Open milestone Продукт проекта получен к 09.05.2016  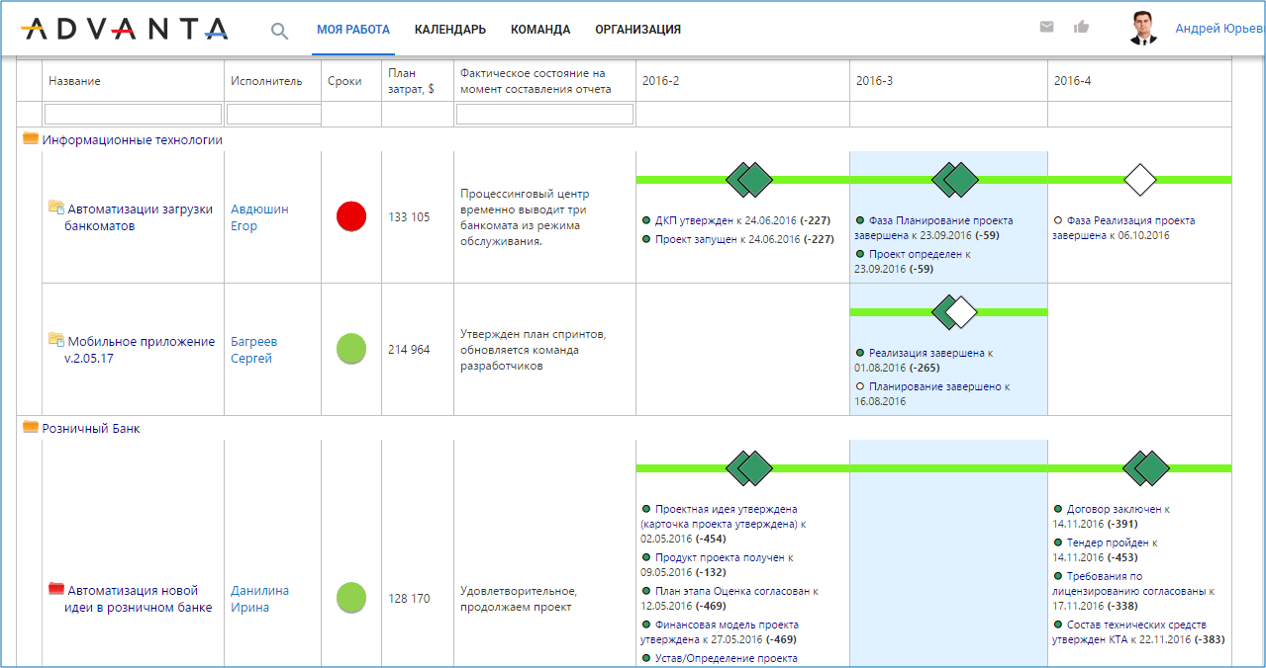(716, 565)
